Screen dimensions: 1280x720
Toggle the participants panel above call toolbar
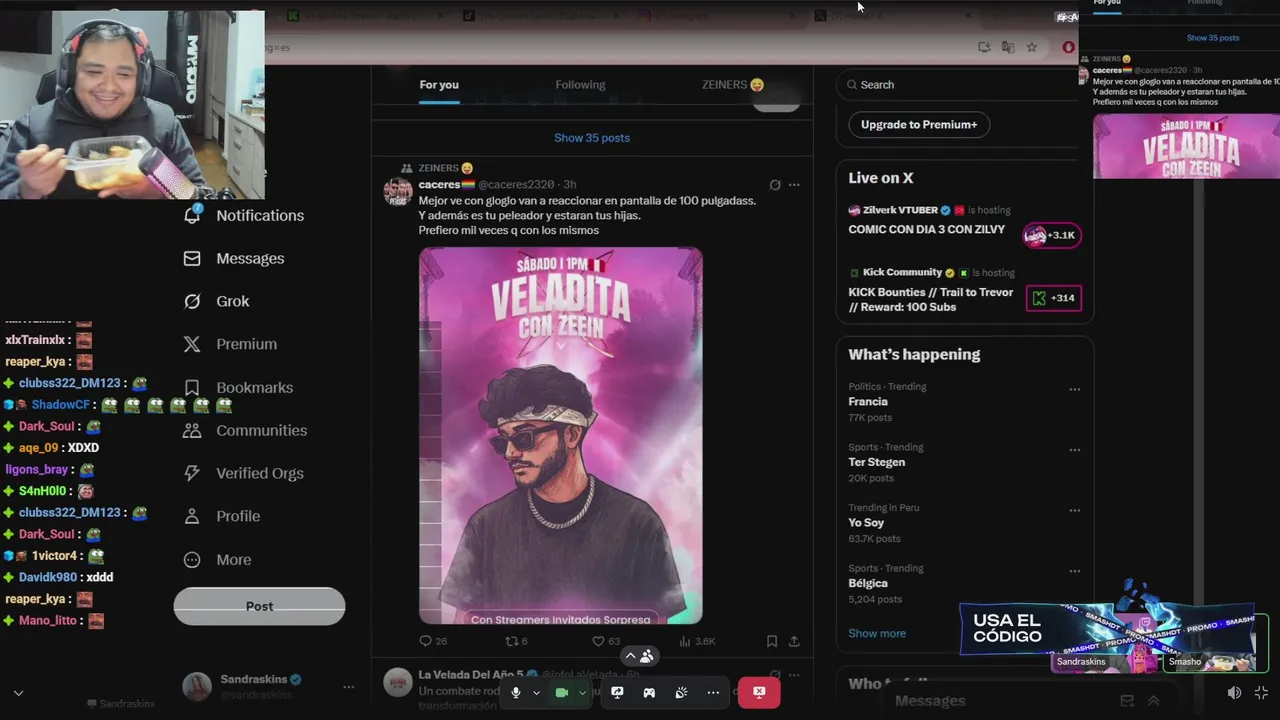tap(638, 656)
